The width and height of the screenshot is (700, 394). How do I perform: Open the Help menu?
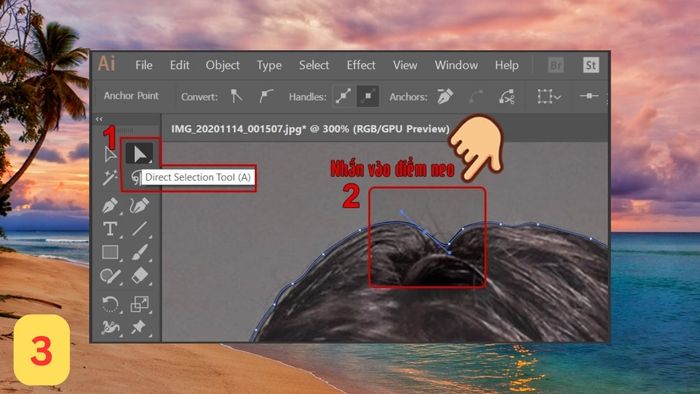507,66
